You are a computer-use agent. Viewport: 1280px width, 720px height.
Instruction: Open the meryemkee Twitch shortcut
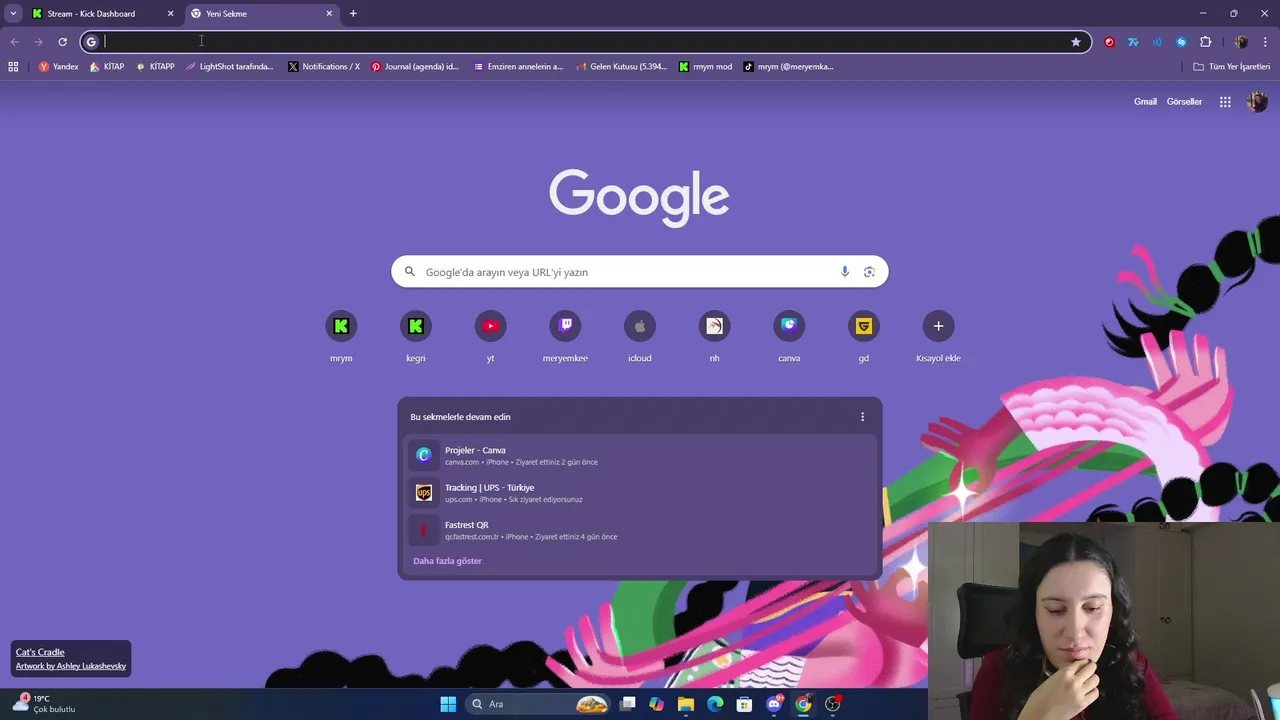tap(565, 337)
